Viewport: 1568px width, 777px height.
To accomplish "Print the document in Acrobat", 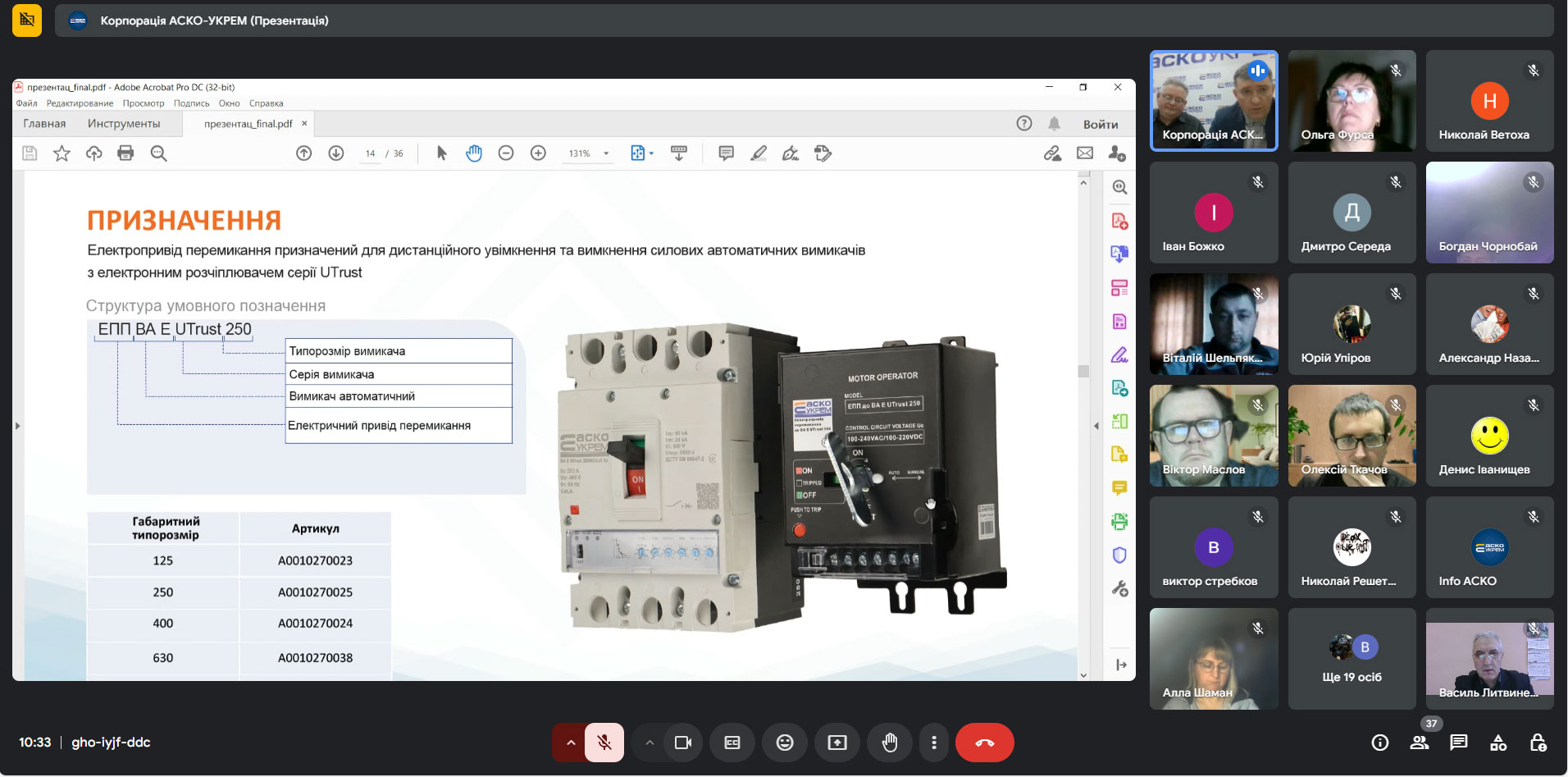I will [125, 153].
